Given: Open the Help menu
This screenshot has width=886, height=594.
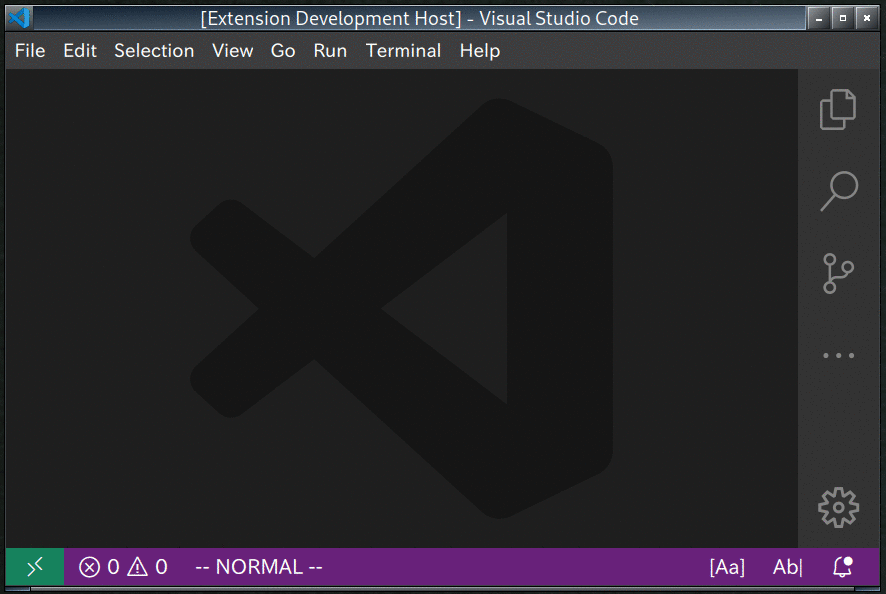Looking at the screenshot, I should [x=480, y=51].
